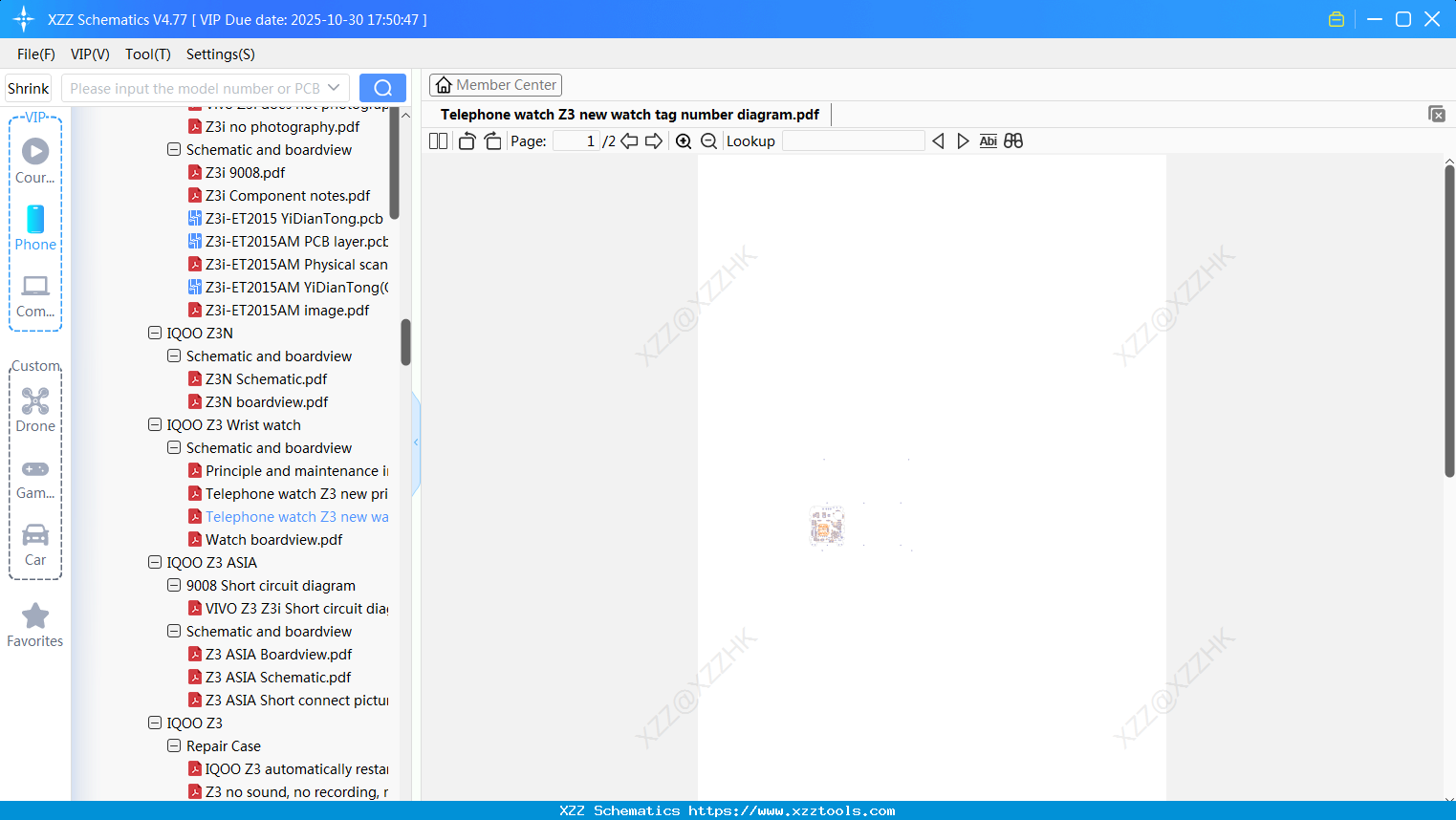Open the VIP(V) menu
Screen dimensions: 1456x820
90,54
